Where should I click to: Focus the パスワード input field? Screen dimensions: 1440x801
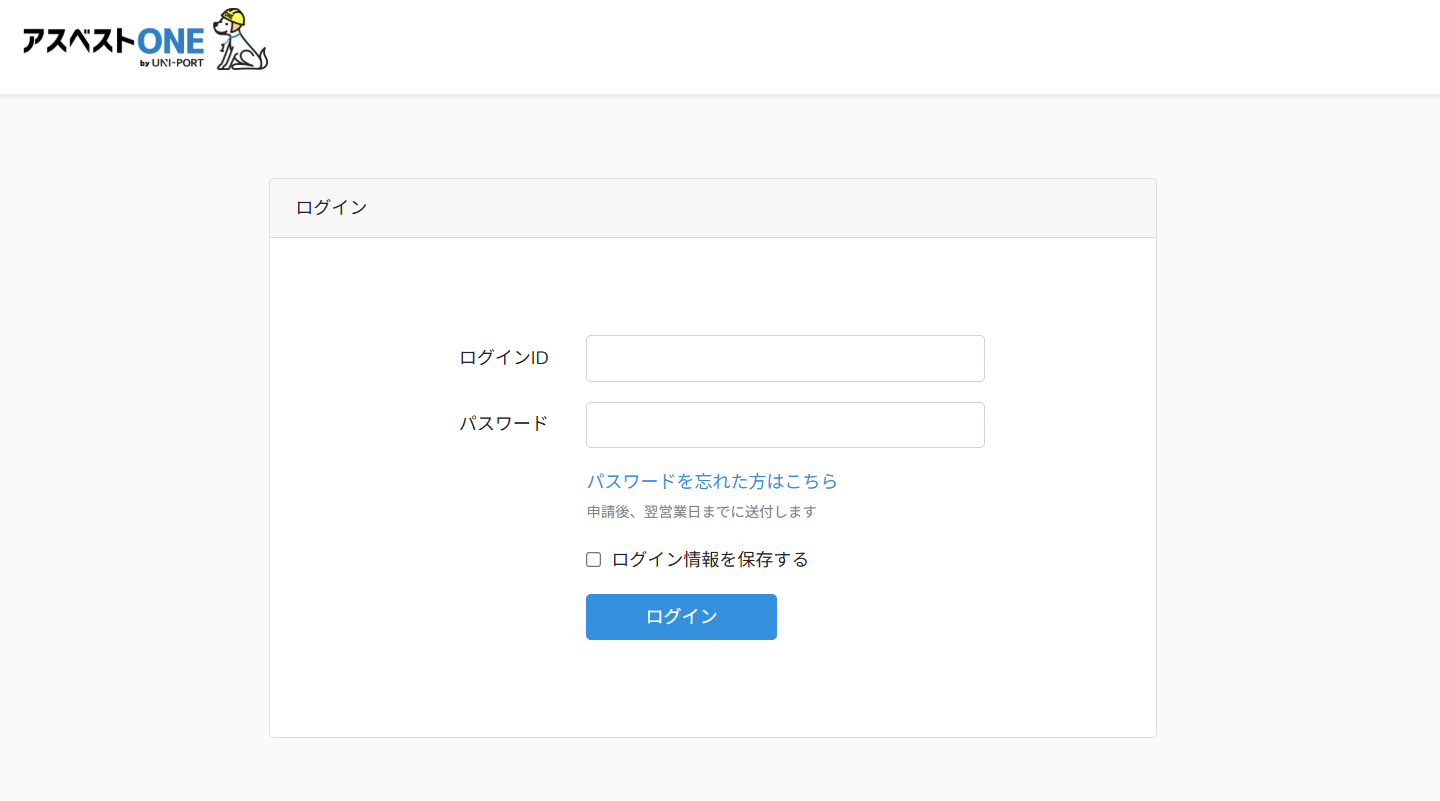[785, 425]
